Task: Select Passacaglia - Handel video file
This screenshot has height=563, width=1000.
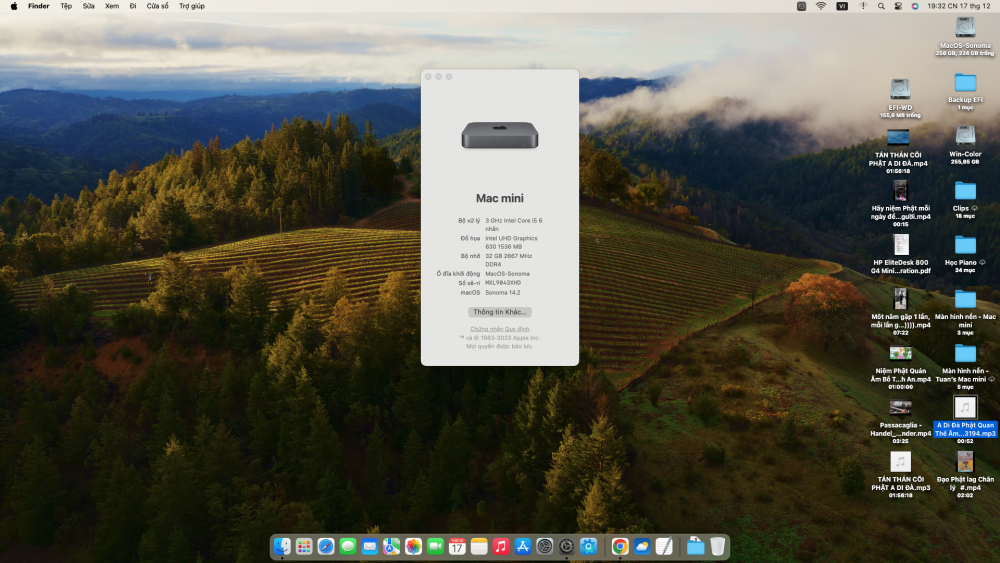Action: [901, 421]
